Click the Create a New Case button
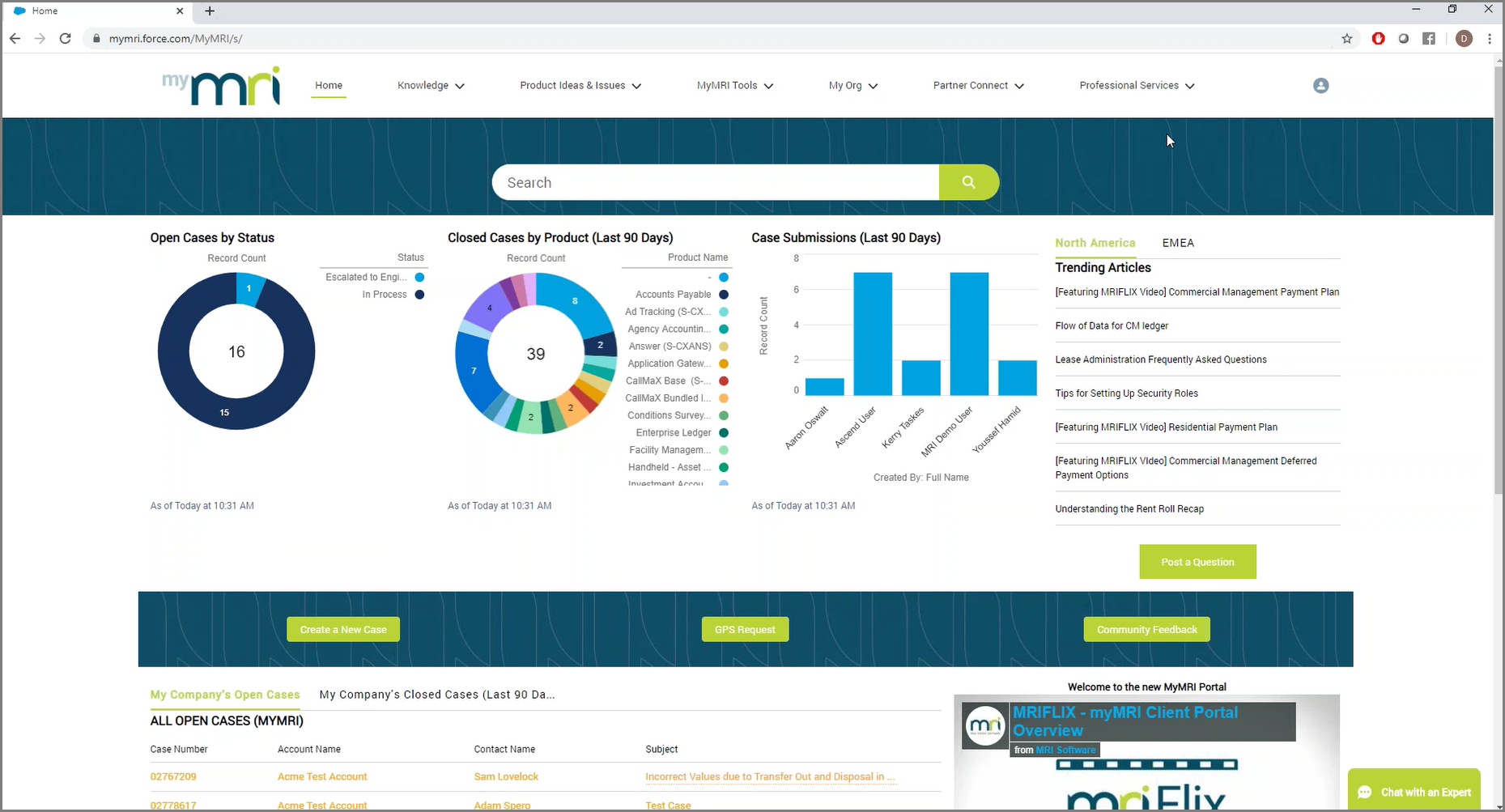This screenshot has height=812, width=1505. [x=343, y=630]
